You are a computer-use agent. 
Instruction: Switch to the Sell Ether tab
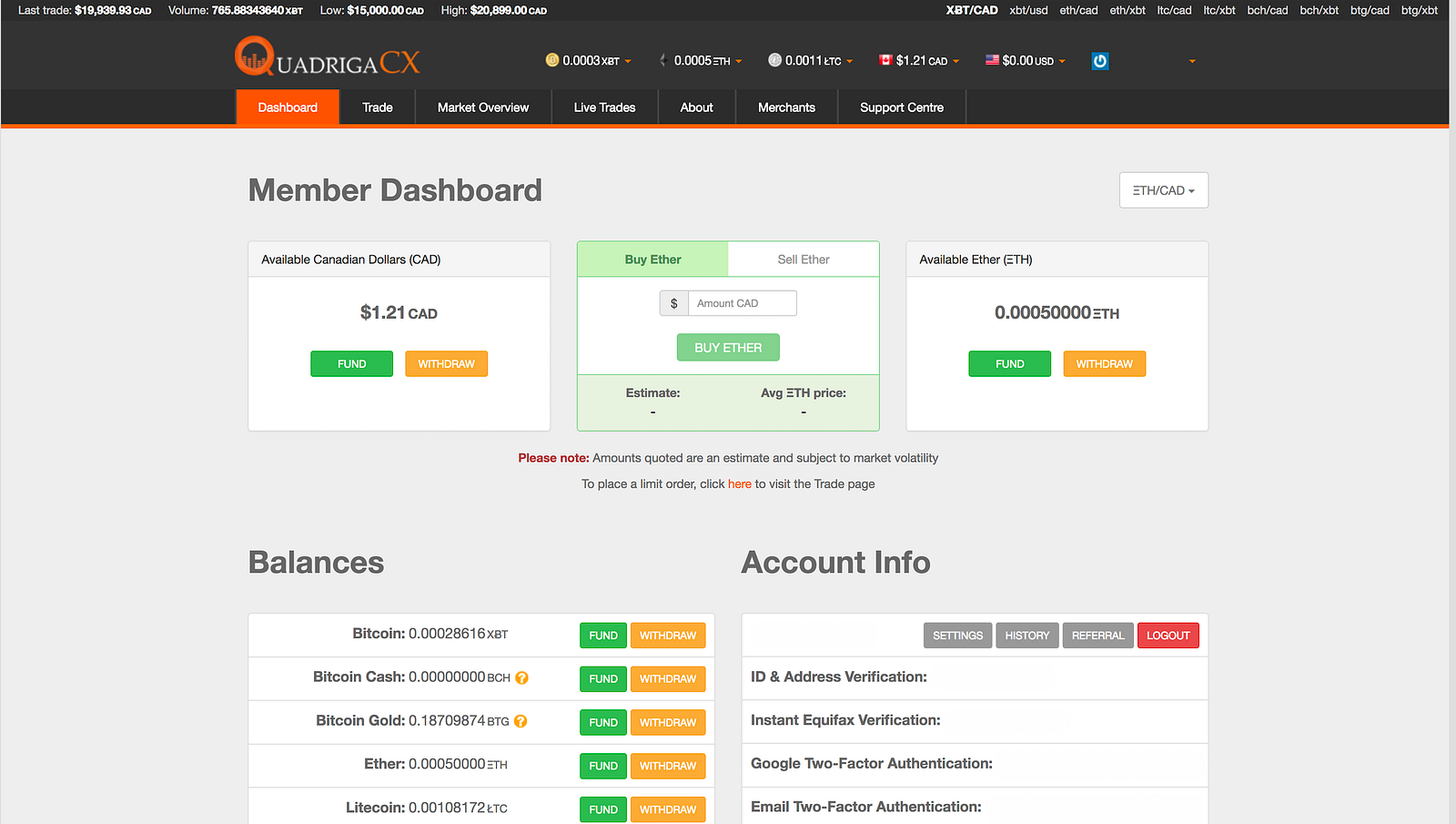pos(804,259)
